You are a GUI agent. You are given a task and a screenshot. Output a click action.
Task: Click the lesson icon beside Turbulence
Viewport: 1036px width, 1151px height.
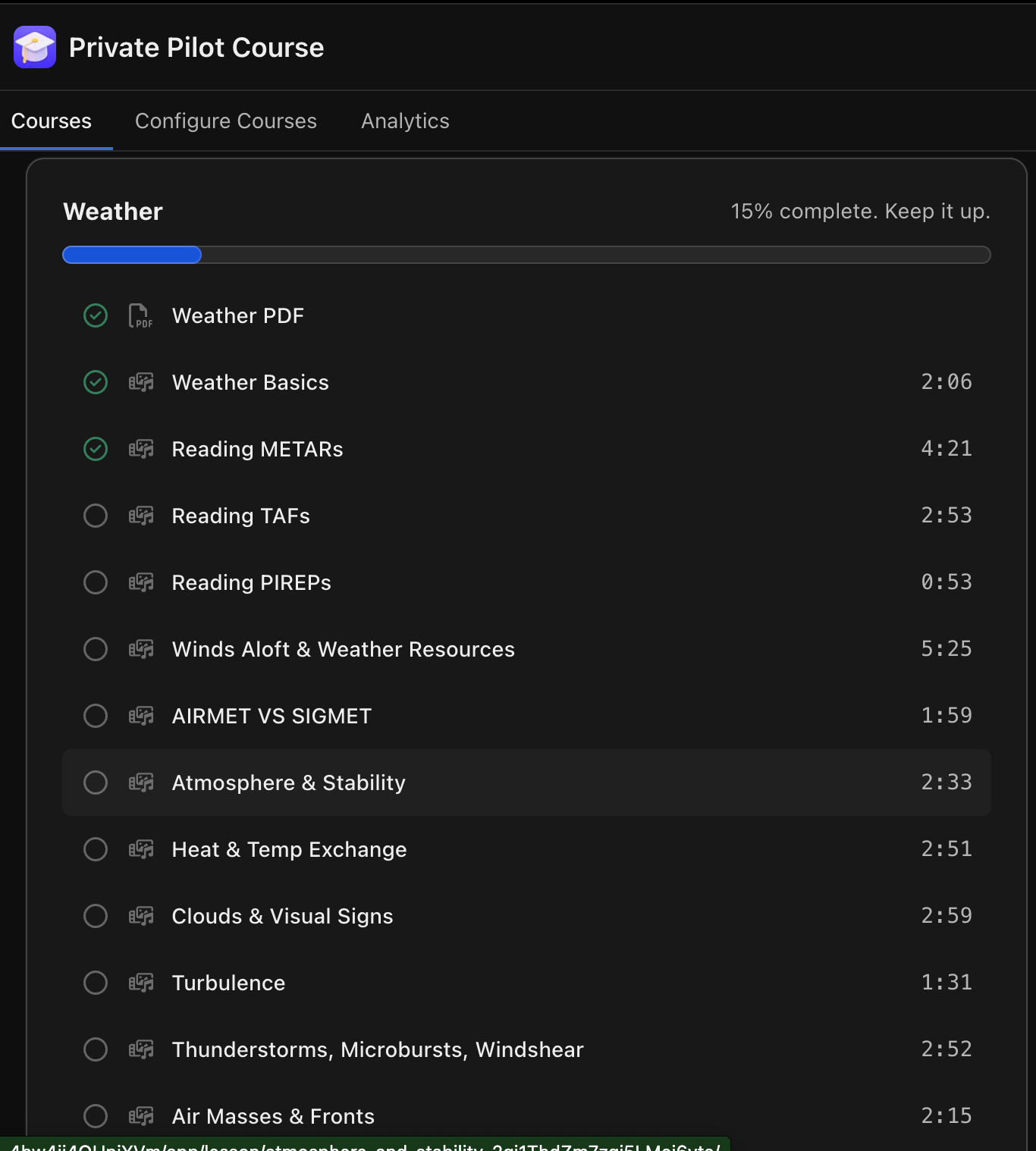(141, 983)
